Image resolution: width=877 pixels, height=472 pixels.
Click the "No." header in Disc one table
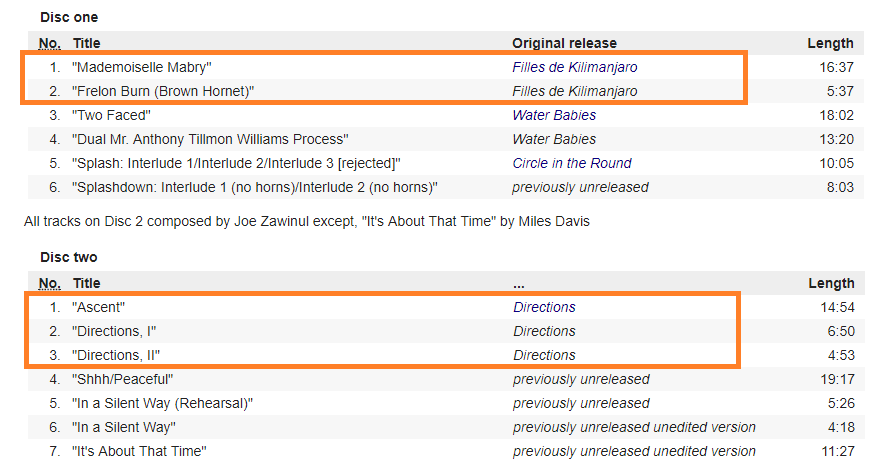[50, 43]
